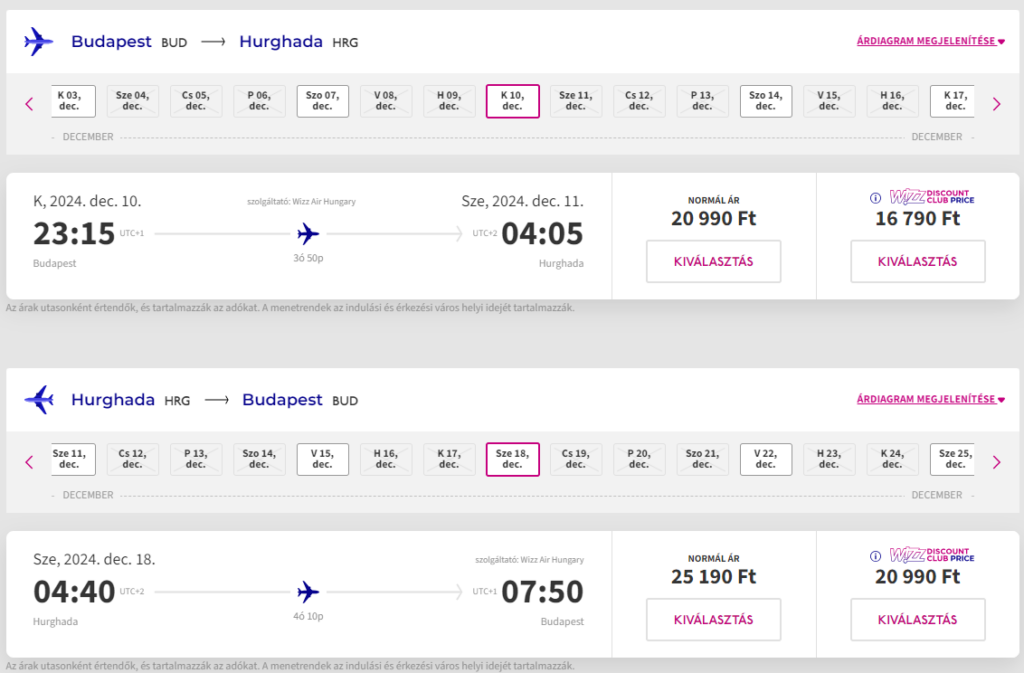Viewport: 1024px width, 673px height.
Task: Choose discount club 16 790 Ft outbound Kiválasztás
Action: click(x=918, y=261)
